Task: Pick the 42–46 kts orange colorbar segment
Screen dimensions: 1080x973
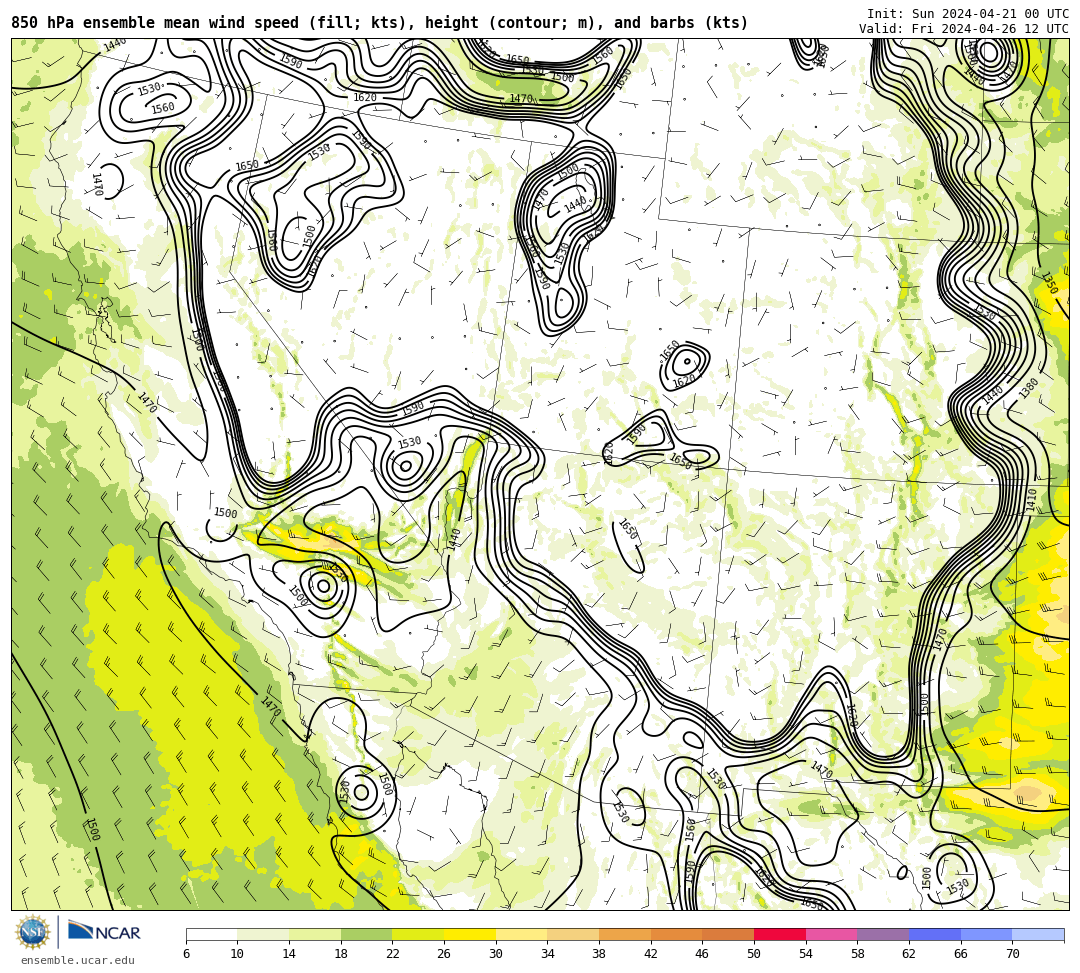Action: coord(676,934)
